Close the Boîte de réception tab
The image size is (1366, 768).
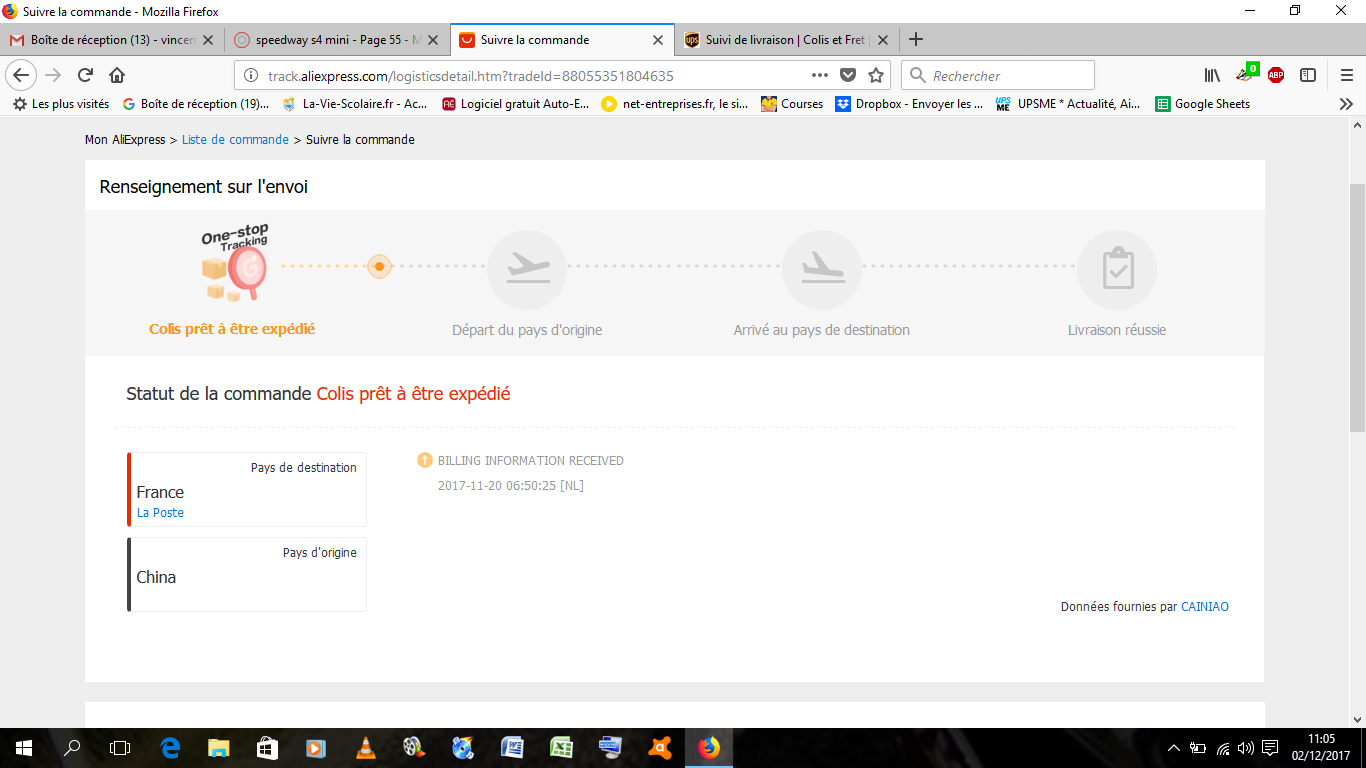[208, 40]
